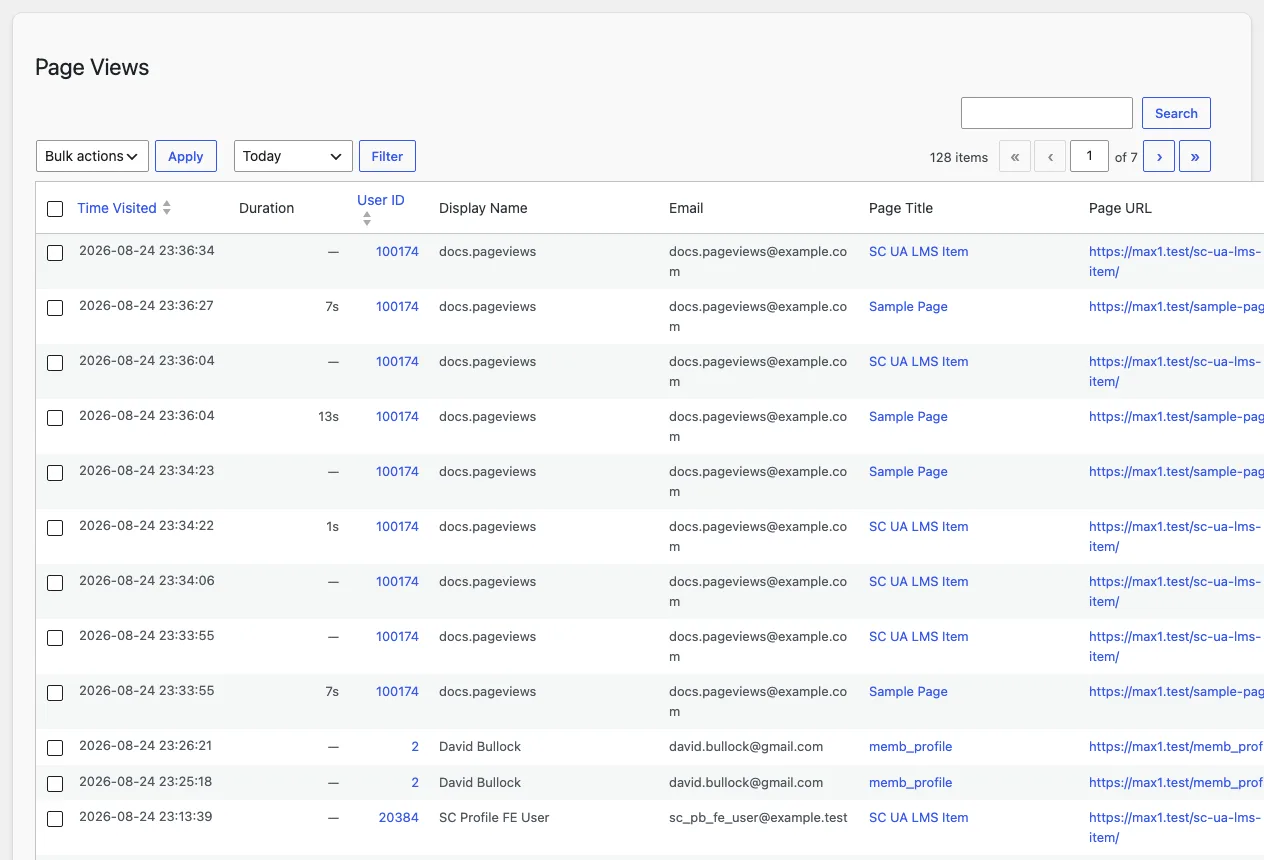Toggle select-all checkbox in header
Viewport: 1264px width, 860px height.
55,209
